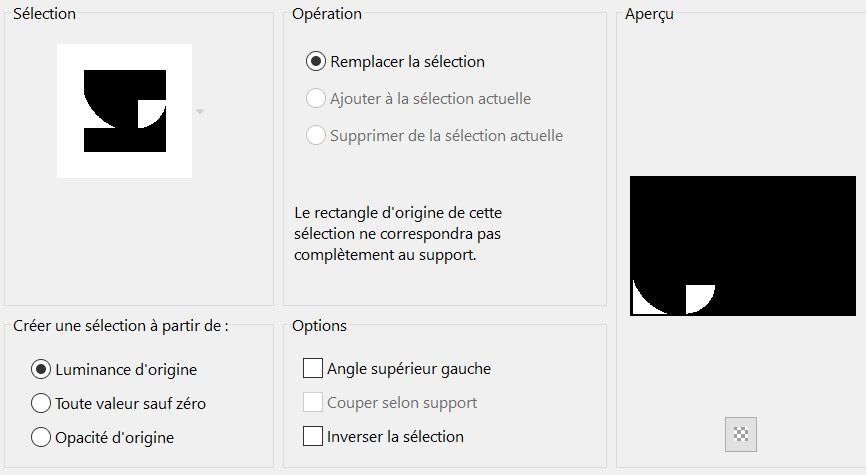Toggle Couper selon support checkbox
Image resolution: width=866 pixels, height=475 pixels.
[x=313, y=403]
